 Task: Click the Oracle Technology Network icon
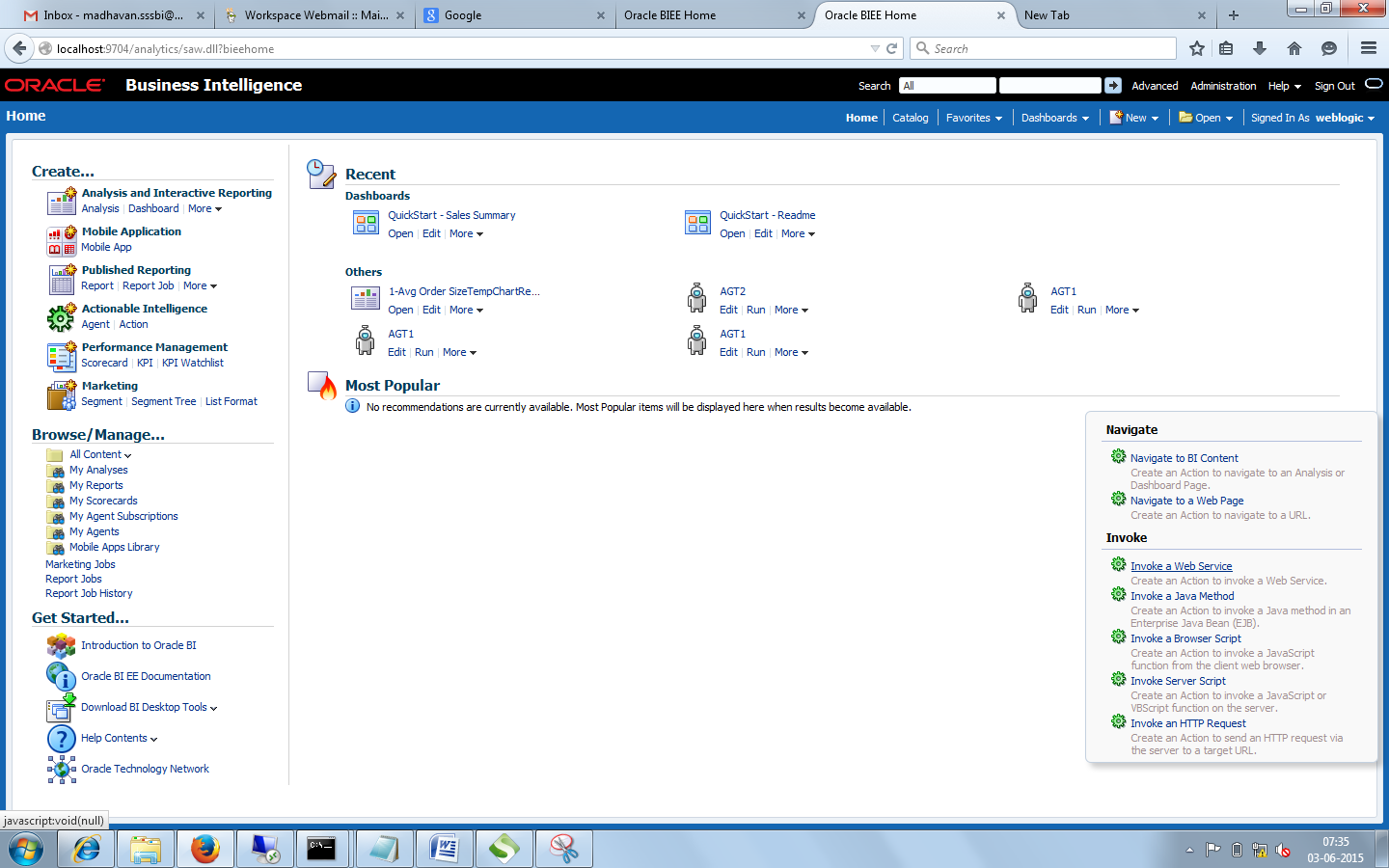pos(62,769)
